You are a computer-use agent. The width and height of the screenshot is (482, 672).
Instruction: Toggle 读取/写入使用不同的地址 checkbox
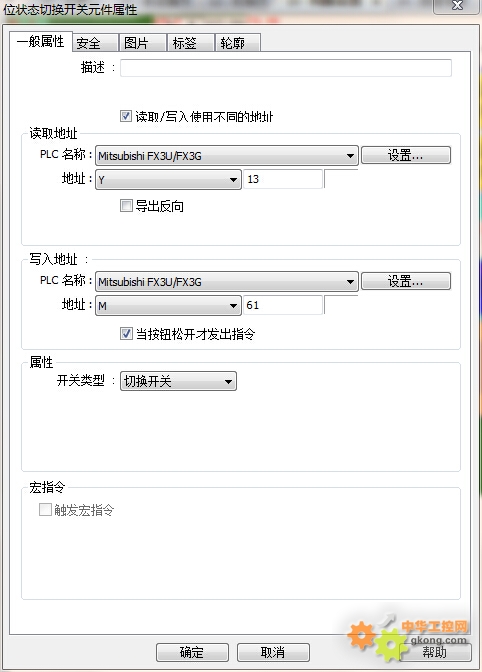pyautogui.click(x=126, y=116)
